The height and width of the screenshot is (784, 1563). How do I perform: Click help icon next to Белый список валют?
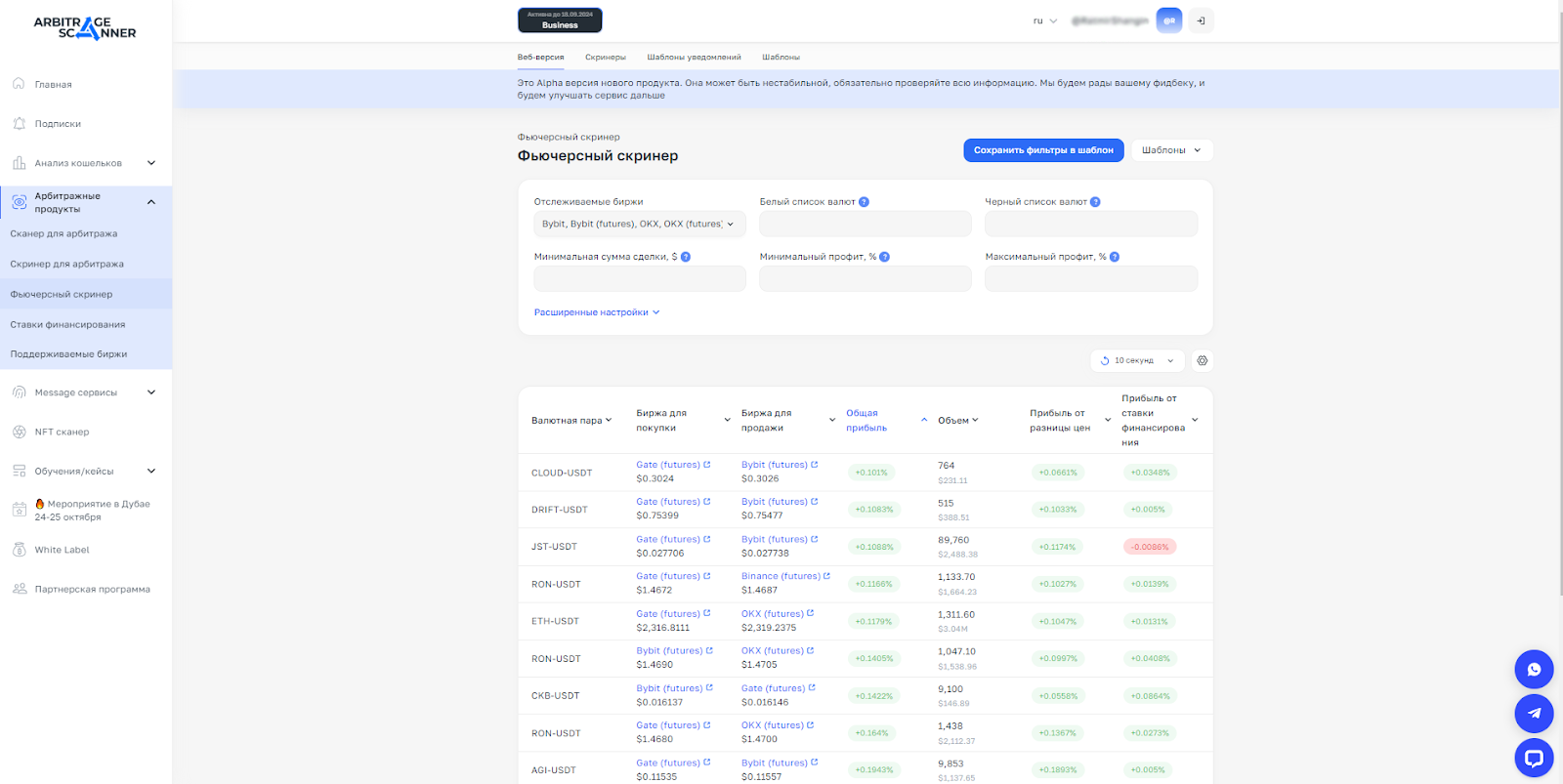pyautogui.click(x=864, y=202)
